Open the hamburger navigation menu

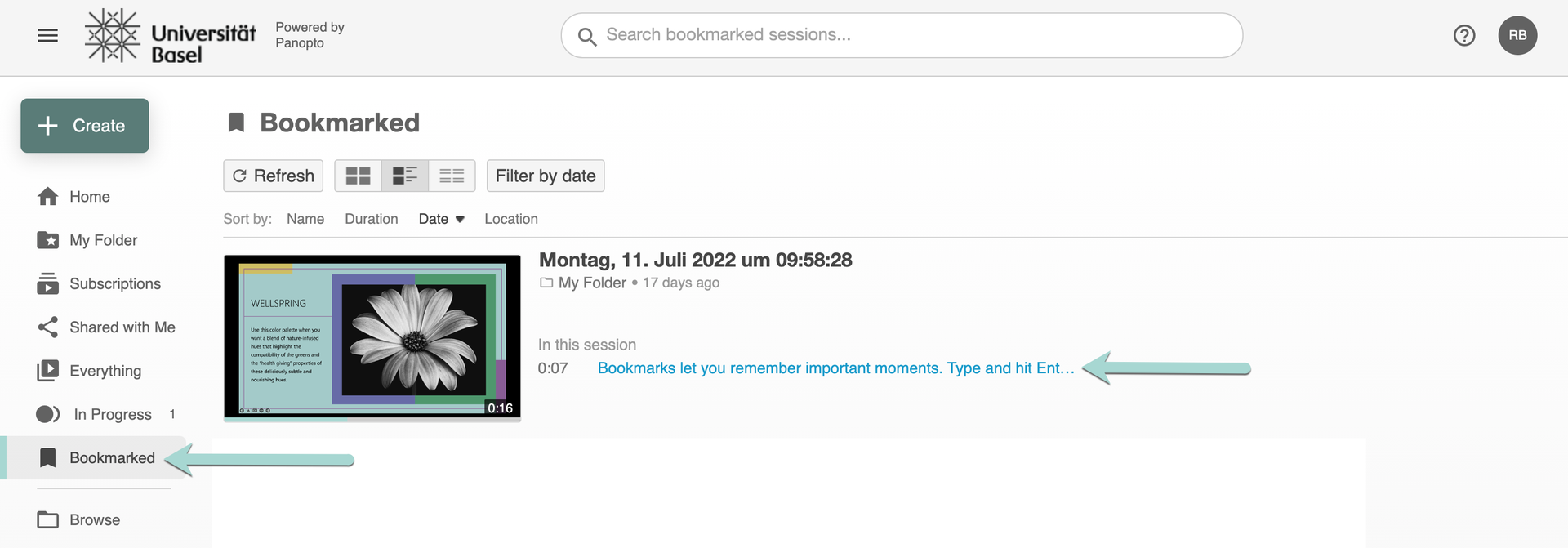(x=48, y=35)
